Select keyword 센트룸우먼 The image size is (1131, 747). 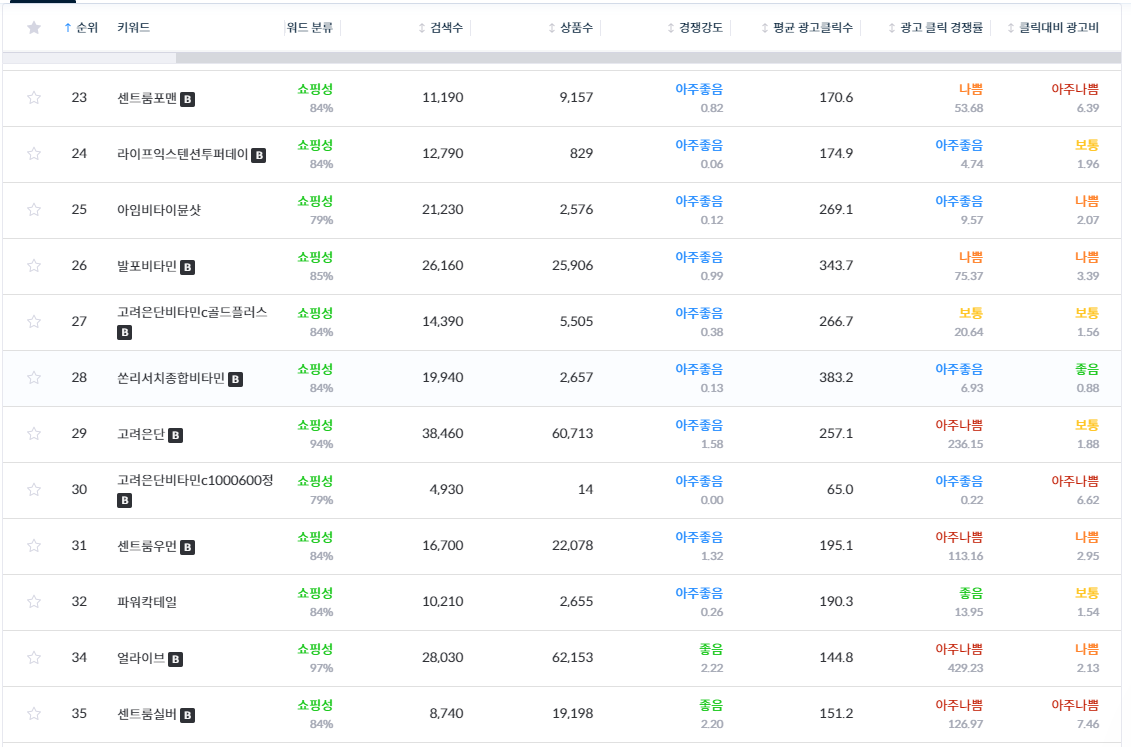click(147, 545)
